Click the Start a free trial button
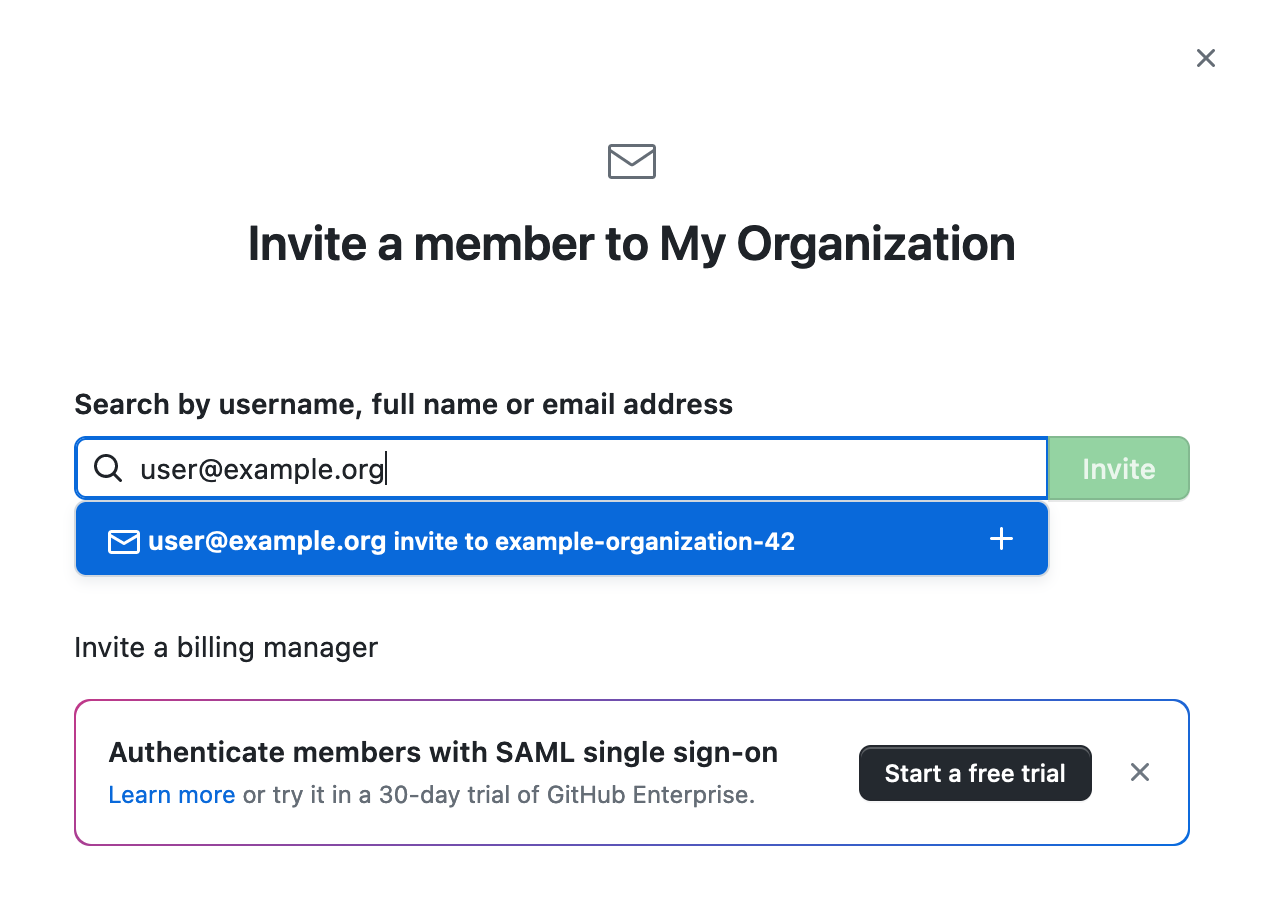 975,773
